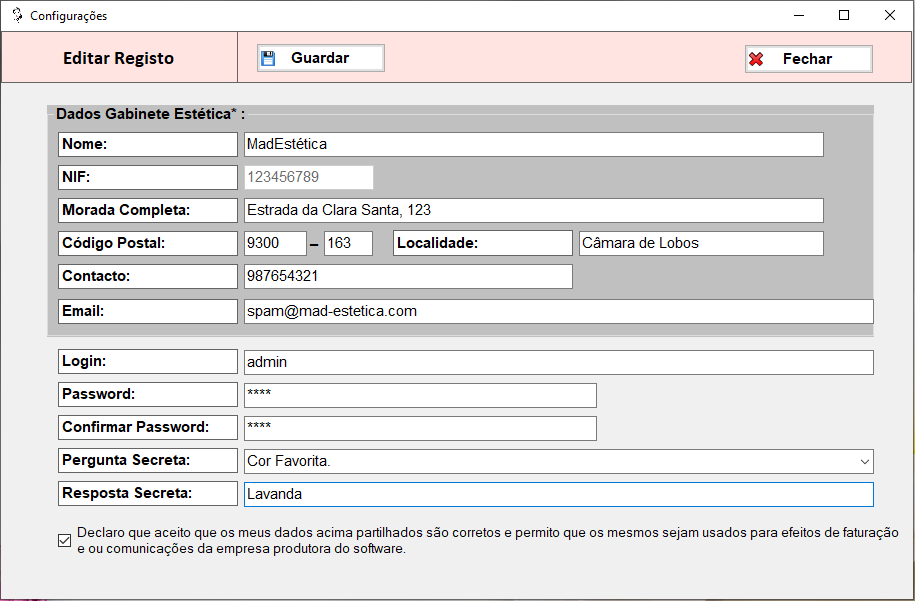Expand the Pergunta Secreta dropdown arrow
Image resolution: width=915 pixels, height=601 pixels.
click(864, 461)
